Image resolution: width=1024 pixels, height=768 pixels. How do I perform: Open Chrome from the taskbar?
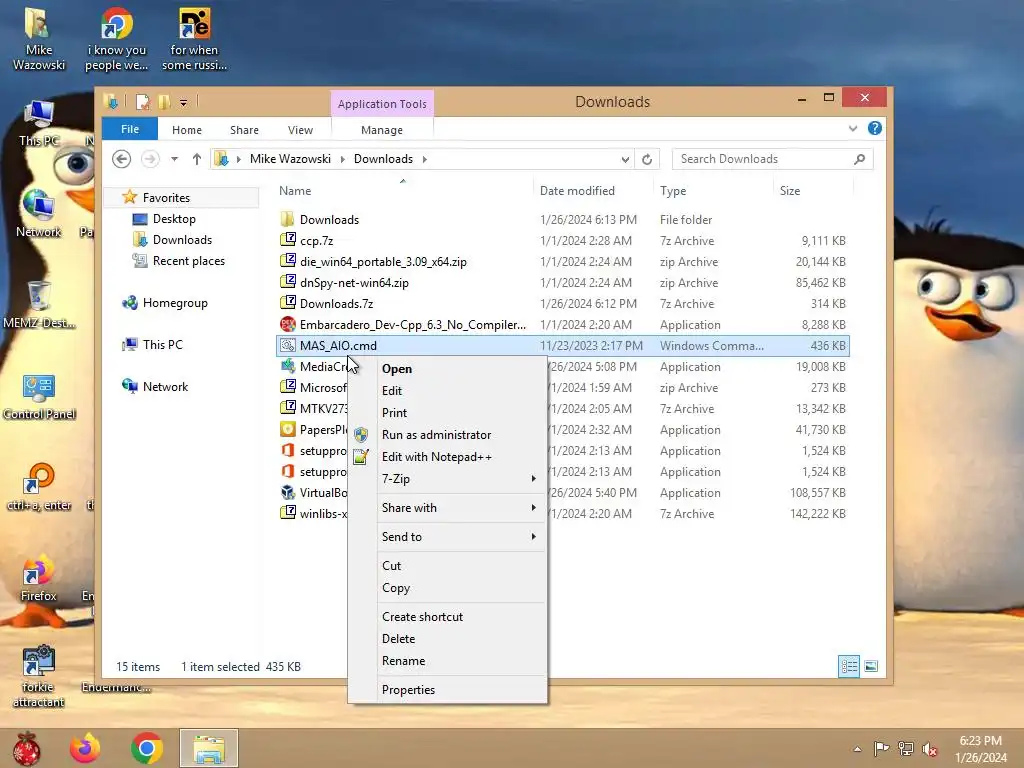(x=147, y=748)
